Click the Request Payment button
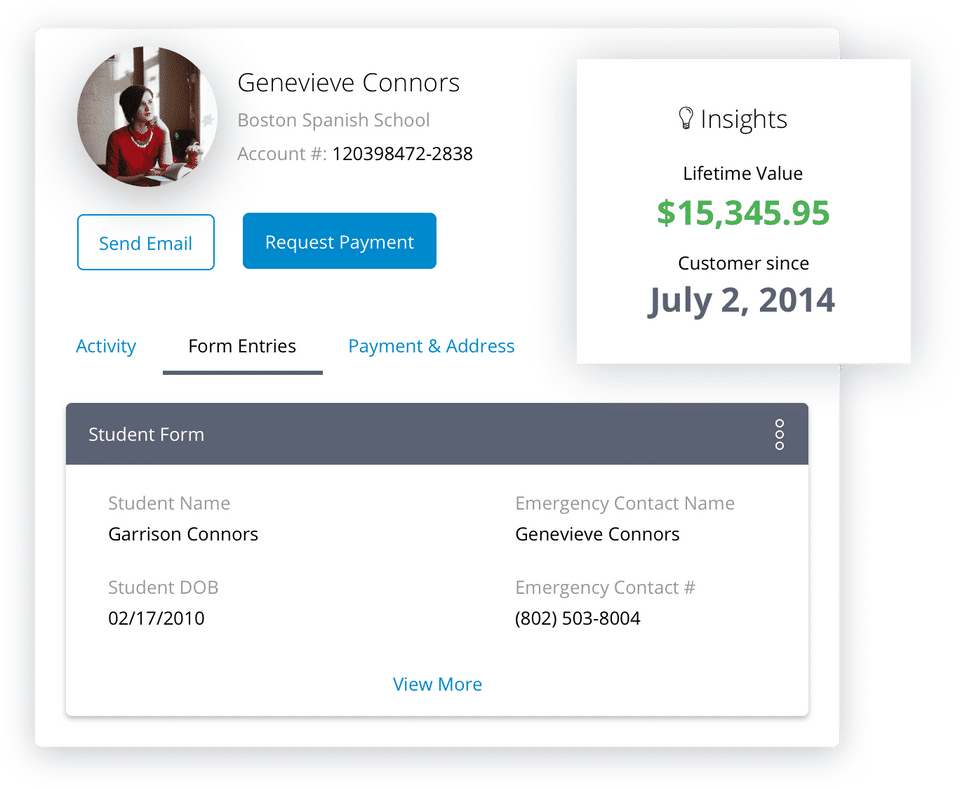 [x=339, y=241]
